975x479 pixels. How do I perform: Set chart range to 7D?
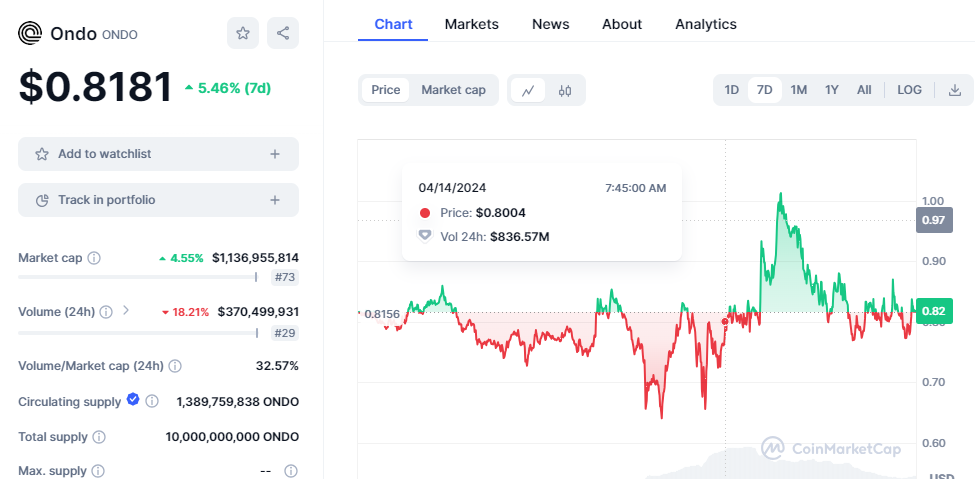[x=764, y=90]
